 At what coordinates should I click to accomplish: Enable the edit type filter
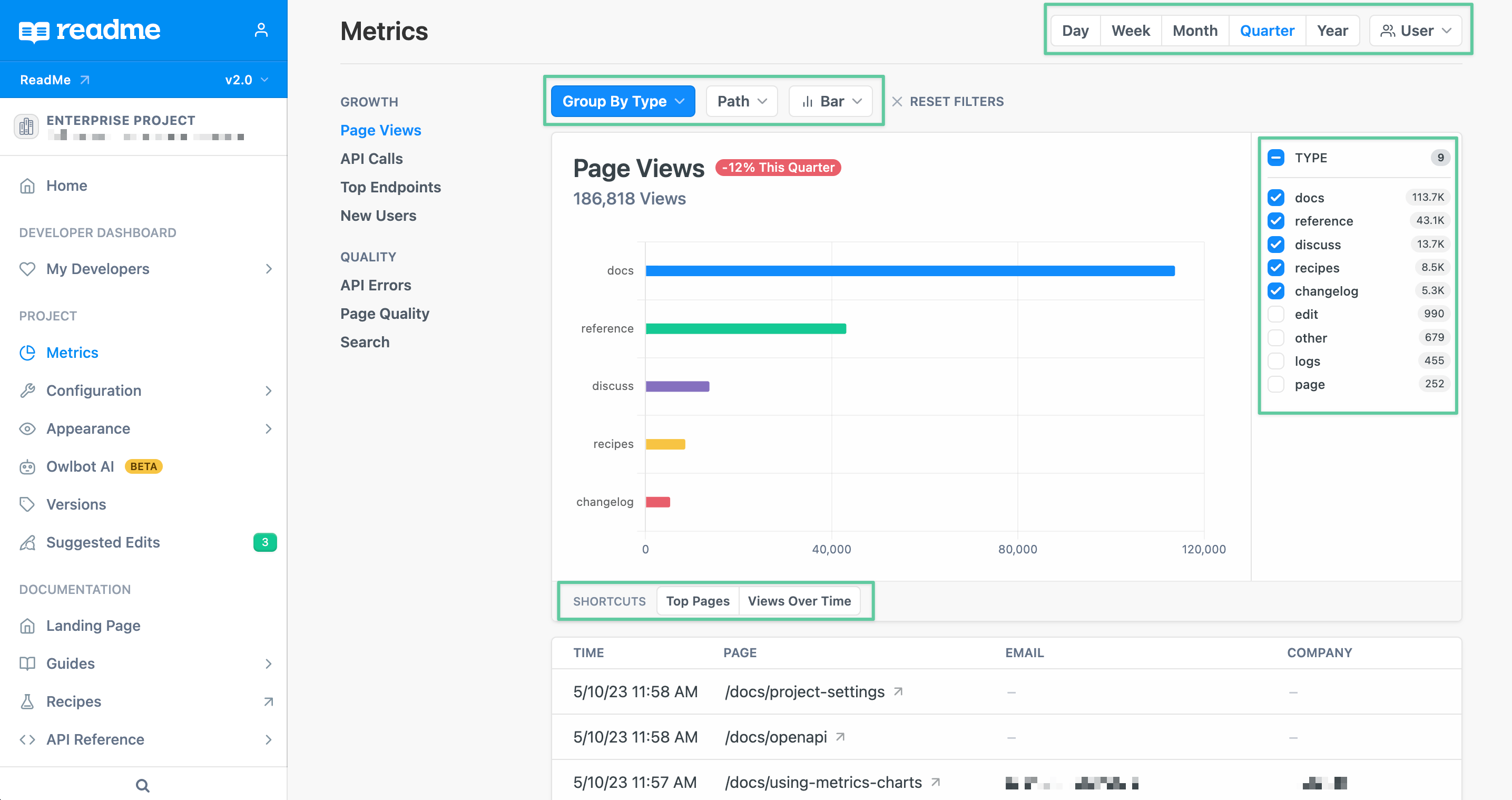pyautogui.click(x=1275, y=314)
